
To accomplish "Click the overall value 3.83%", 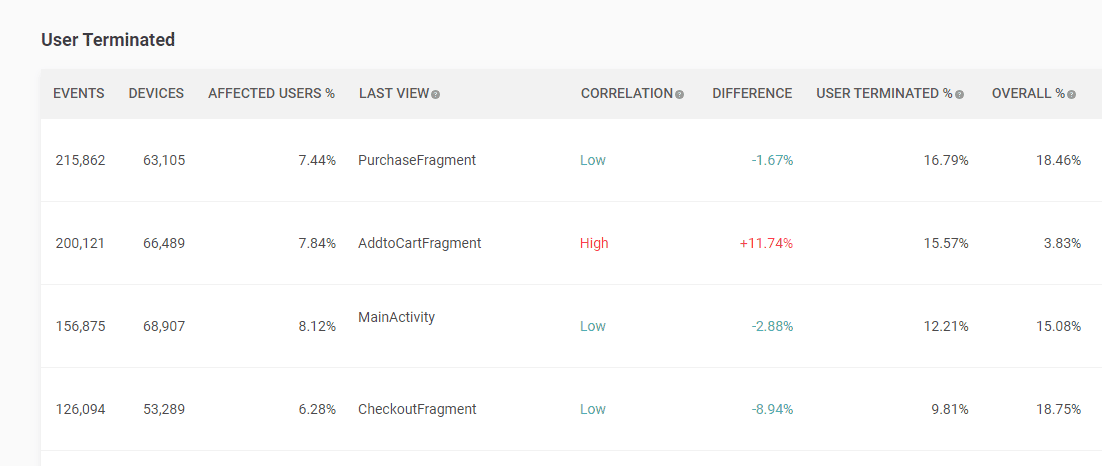I will tap(1062, 243).
